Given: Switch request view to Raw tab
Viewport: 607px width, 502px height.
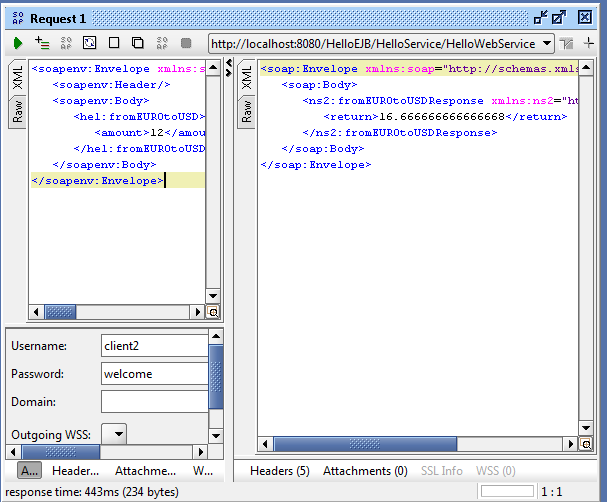Looking at the screenshot, I should [17, 113].
